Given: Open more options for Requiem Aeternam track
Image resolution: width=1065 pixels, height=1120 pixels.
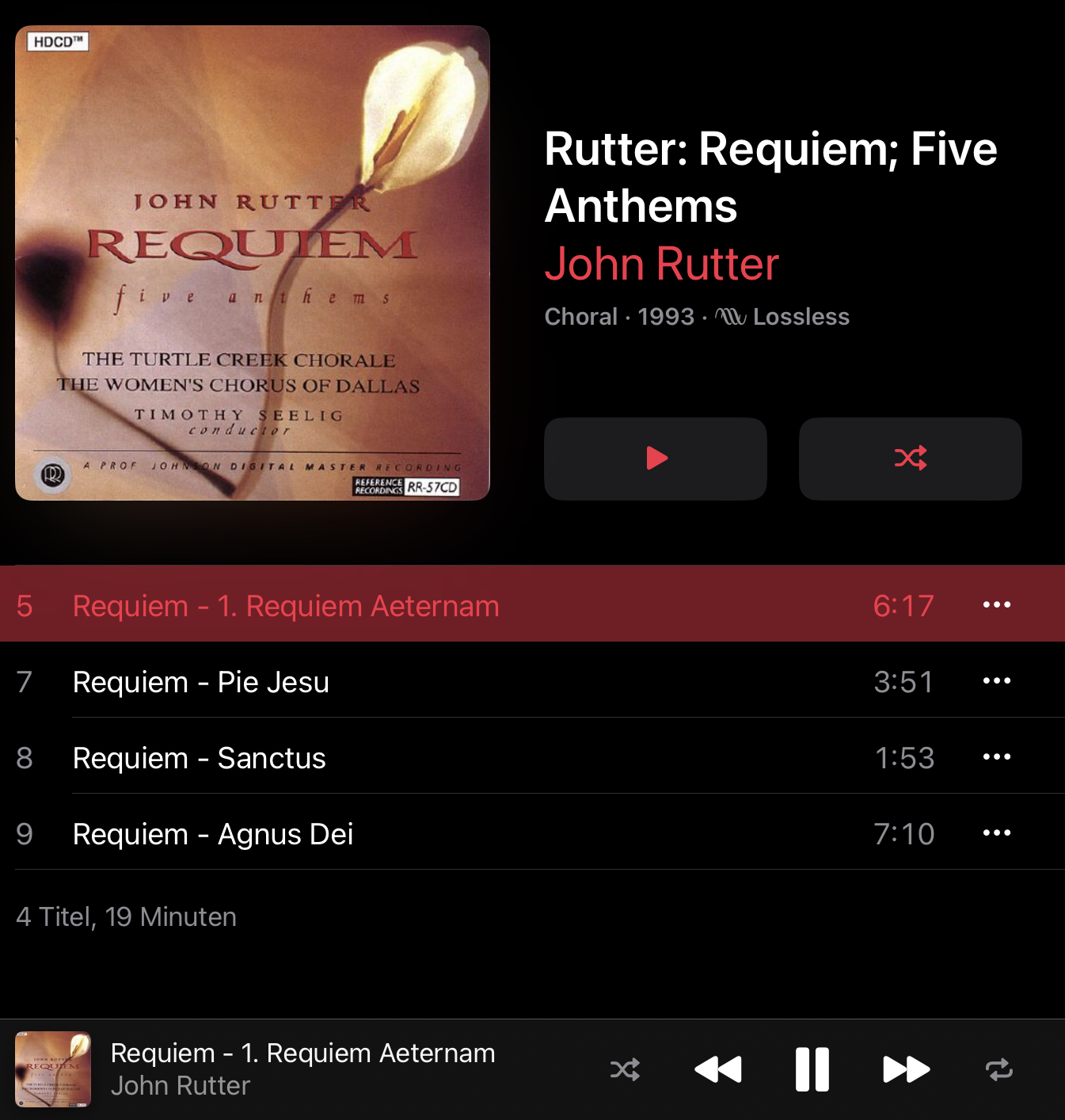Looking at the screenshot, I should [x=997, y=605].
